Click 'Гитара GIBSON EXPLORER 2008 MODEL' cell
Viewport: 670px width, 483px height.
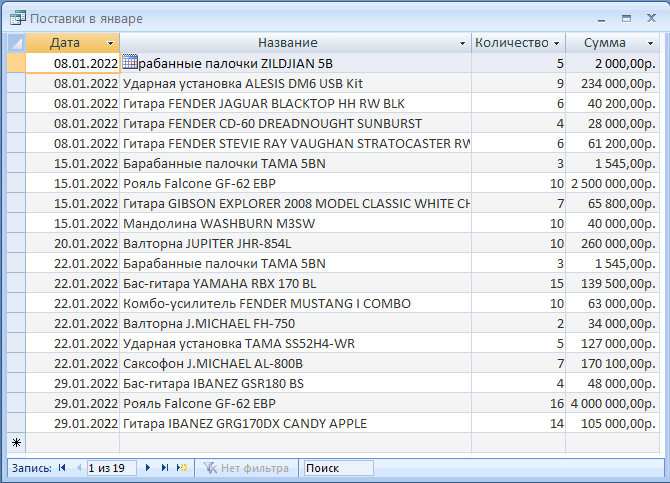pos(295,203)
